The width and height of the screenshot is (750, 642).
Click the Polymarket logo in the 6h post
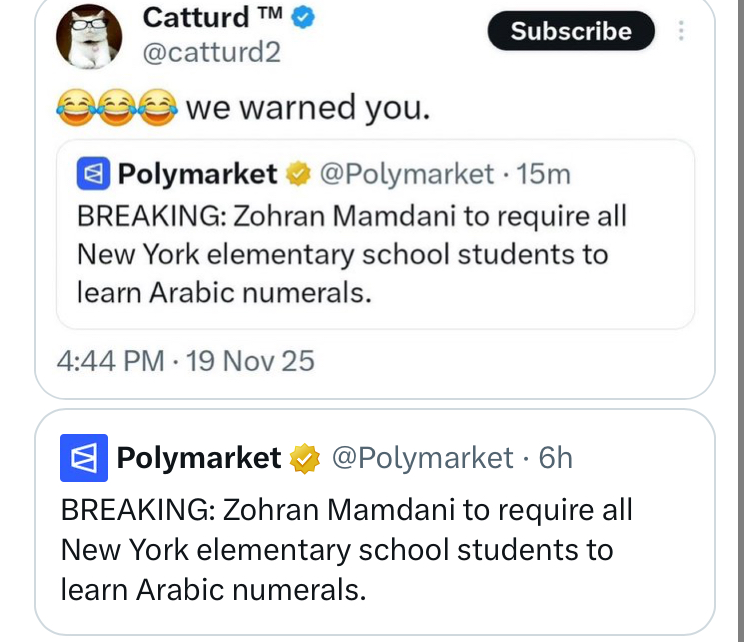[84, 459]
